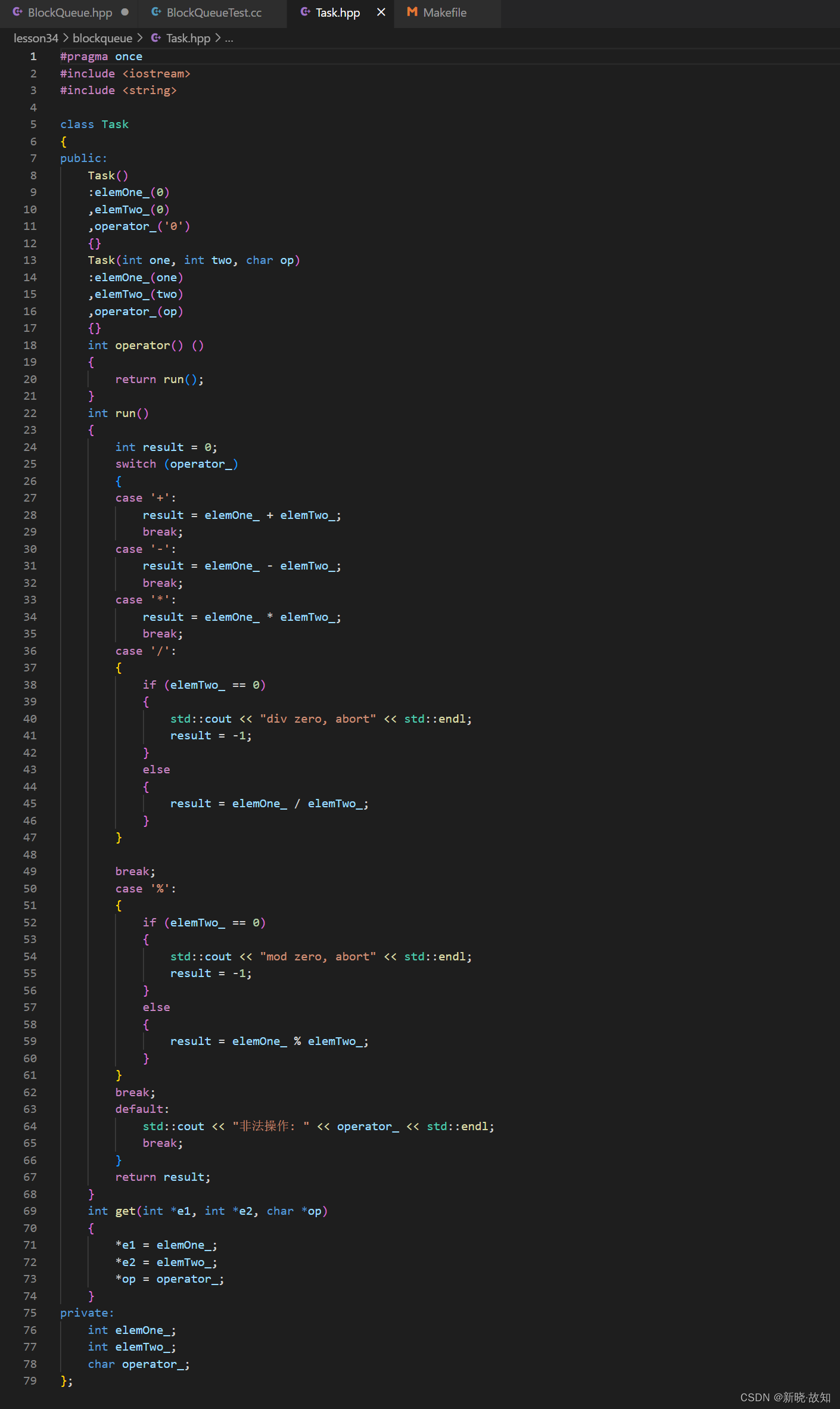
Task: Click "case '%':" label
Action: pyautogui.click(x=146, y=889)
